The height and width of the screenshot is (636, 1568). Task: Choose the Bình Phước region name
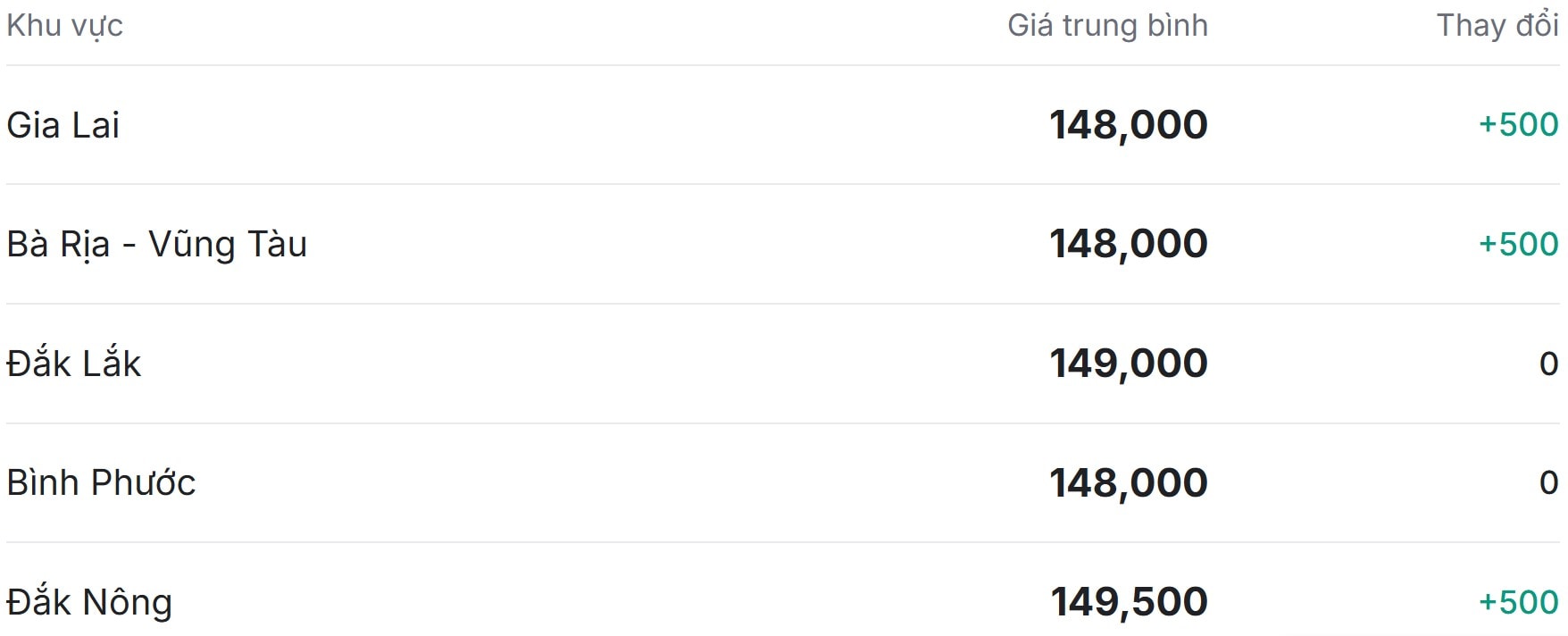tap(101, 482)
